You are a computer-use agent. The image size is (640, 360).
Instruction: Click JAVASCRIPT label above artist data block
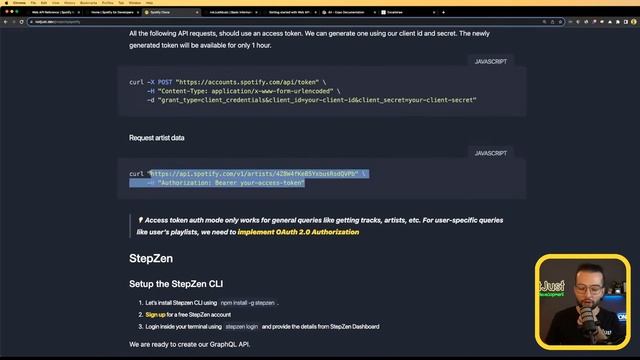click(491, 153)
